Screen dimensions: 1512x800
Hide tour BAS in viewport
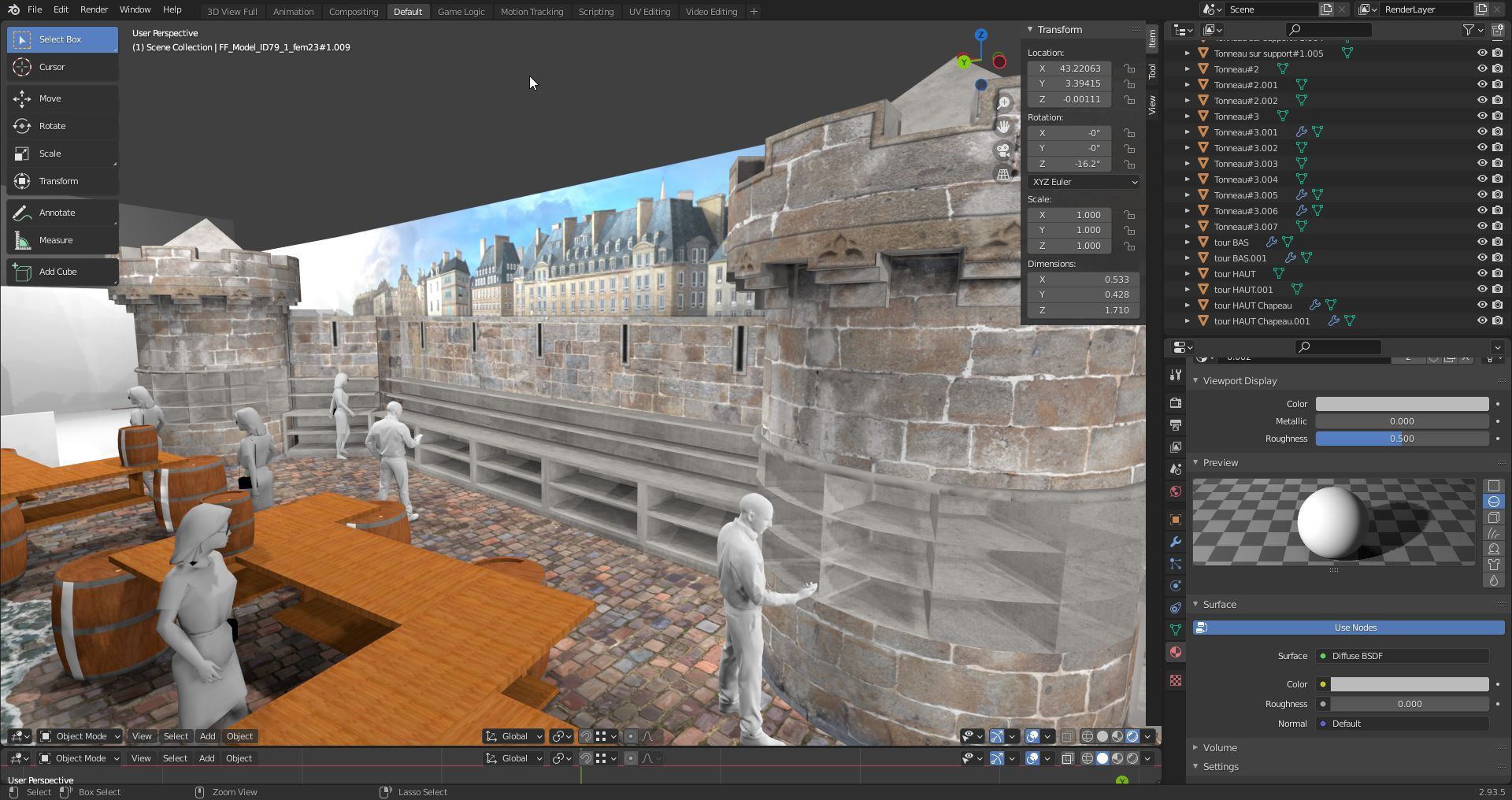coord(1481,243)
